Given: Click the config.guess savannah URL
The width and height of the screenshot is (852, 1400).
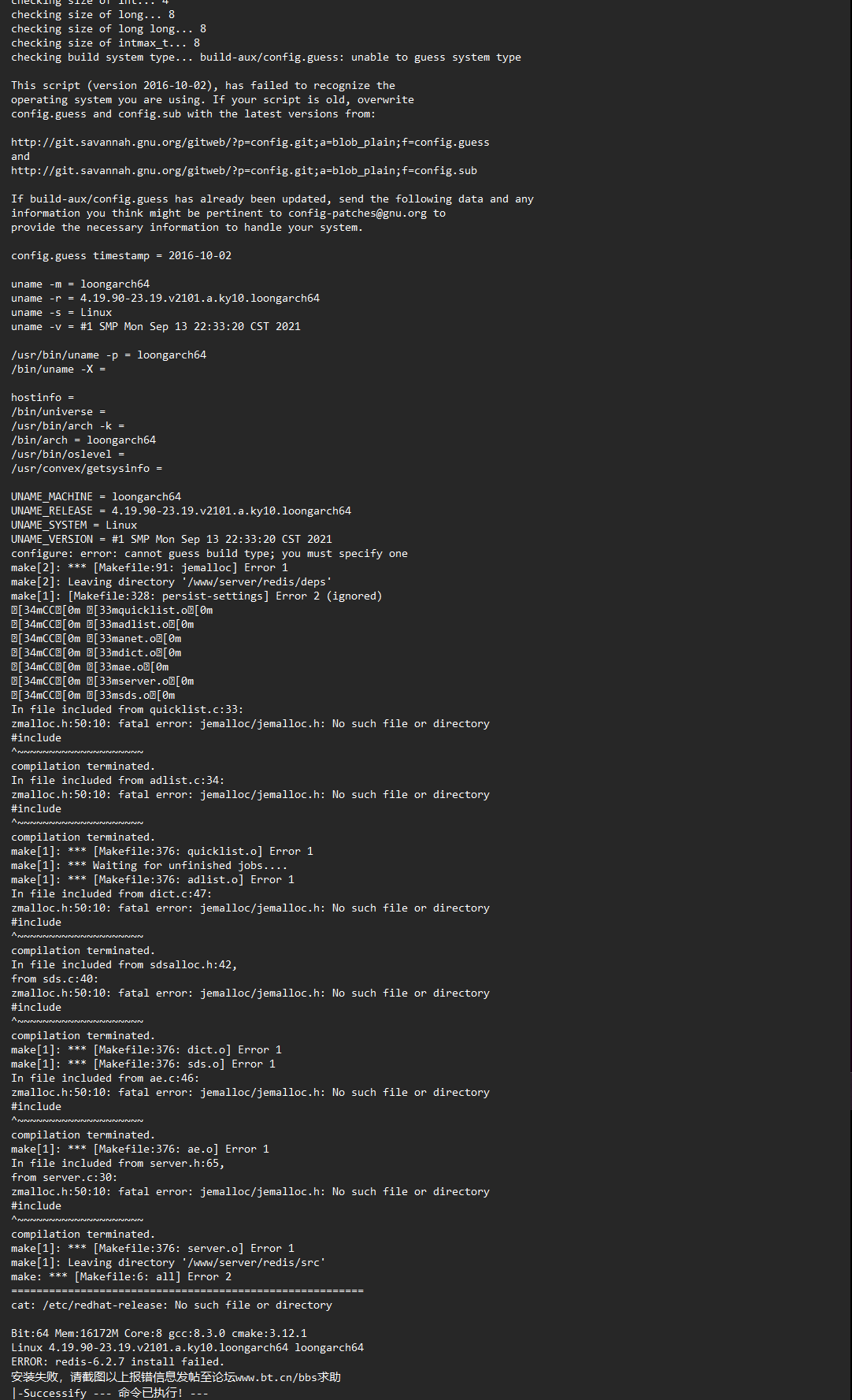Looking at the screenshot, I should pyautogui.click(x=250, y=143).
